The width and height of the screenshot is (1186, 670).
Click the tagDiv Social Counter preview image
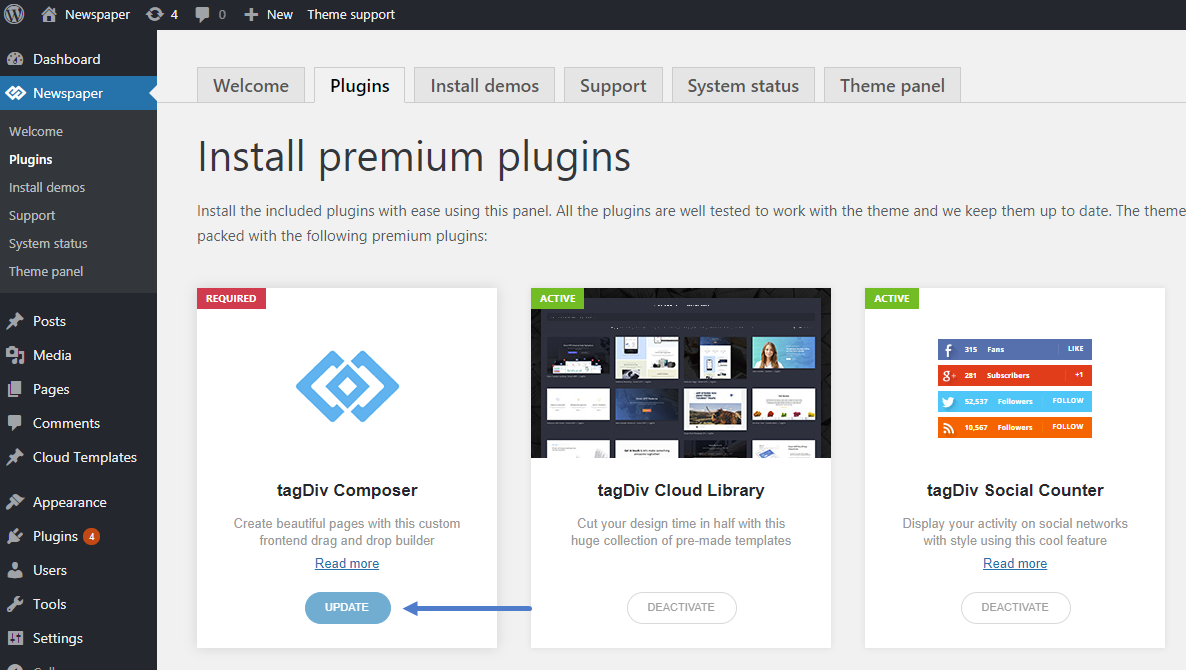tap(1015, 388)
